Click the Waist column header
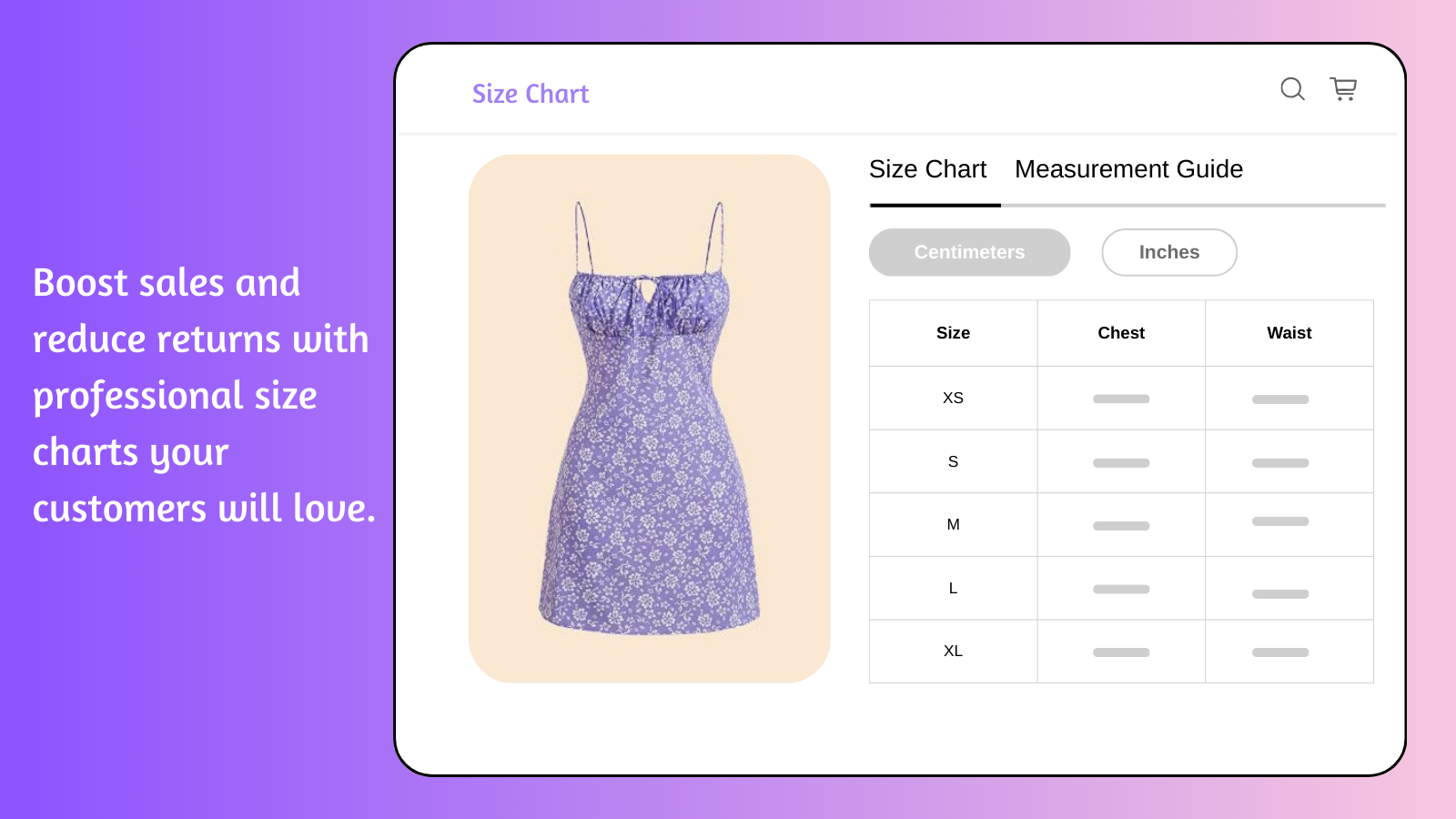Viewport: 1456px width, 819px height. click(1289, 333)
